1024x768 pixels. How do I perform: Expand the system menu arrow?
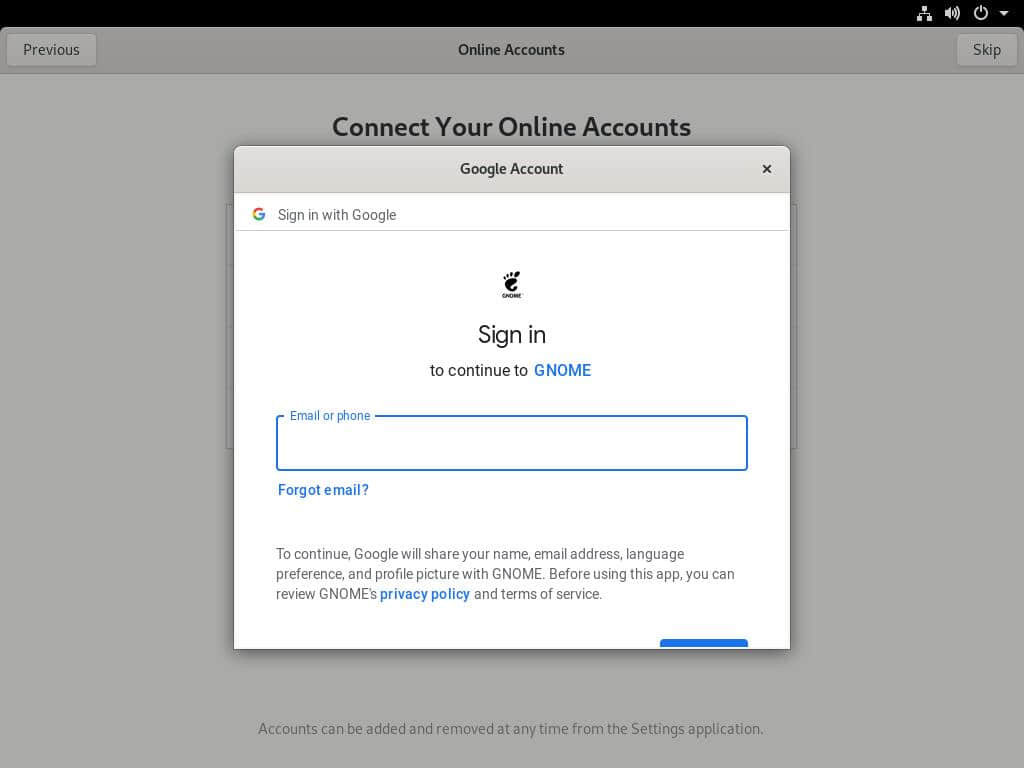1004,13
